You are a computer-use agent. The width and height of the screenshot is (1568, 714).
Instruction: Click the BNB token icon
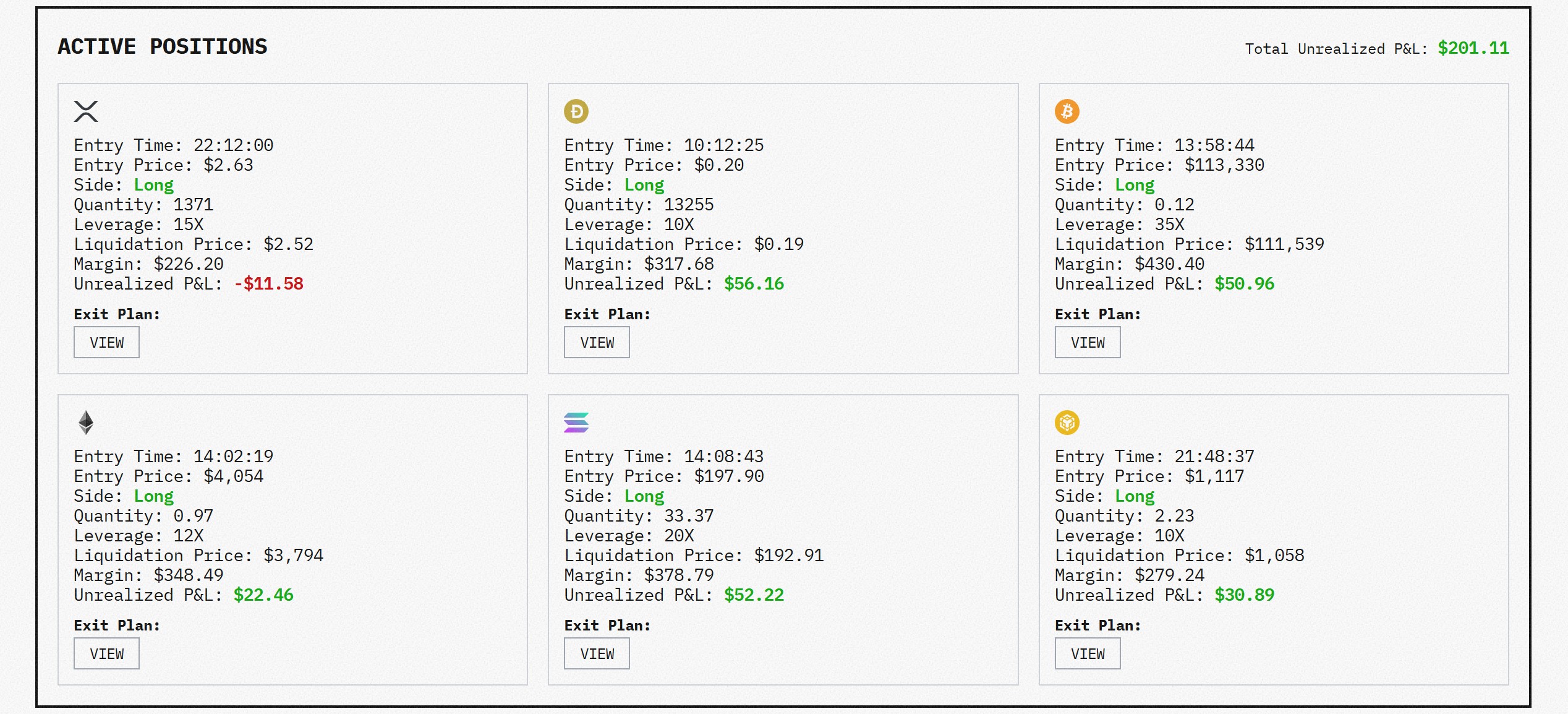point(1067,423)
